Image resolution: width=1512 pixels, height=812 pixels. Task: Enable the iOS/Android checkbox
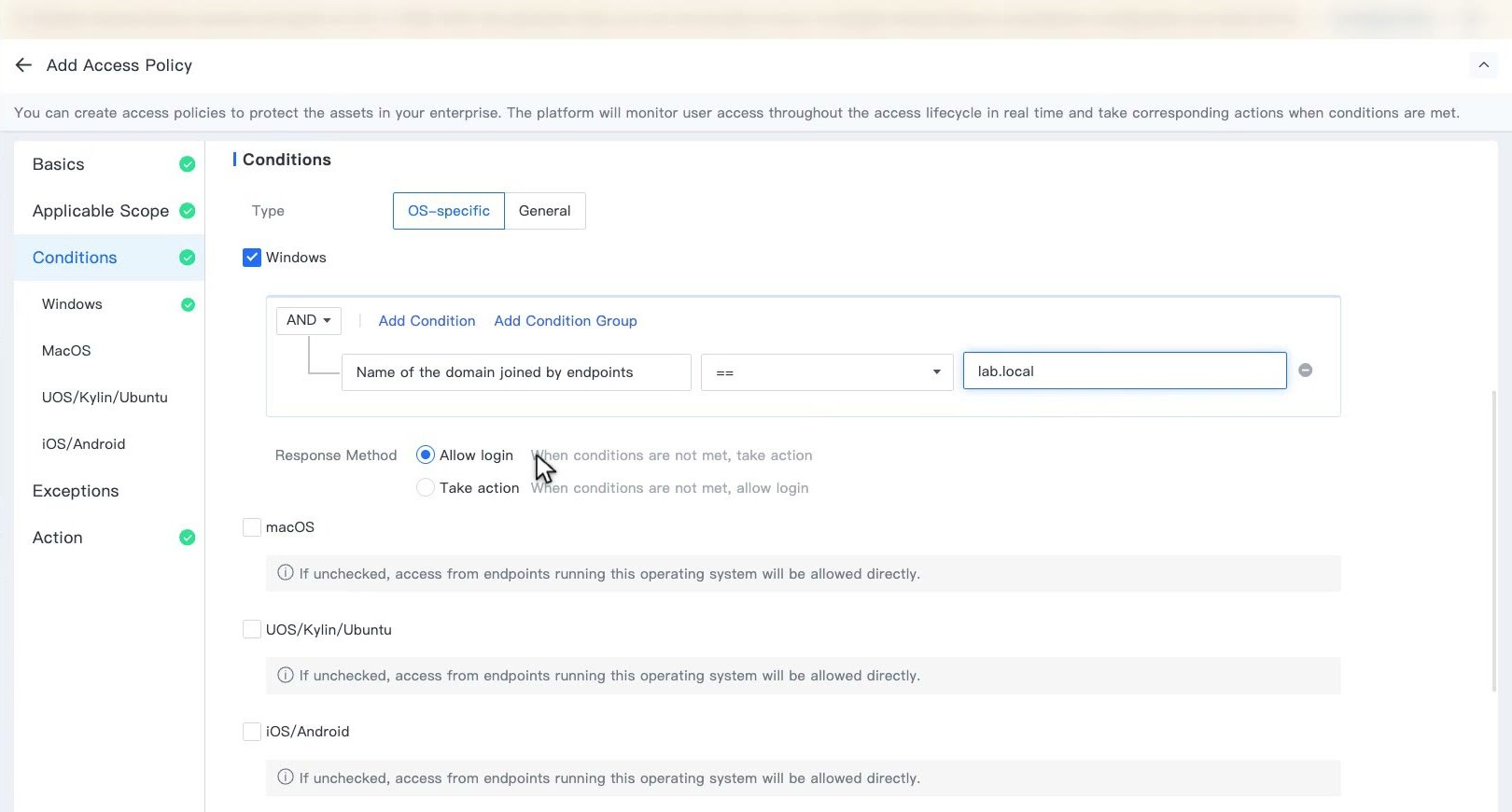tap(252, 732)
